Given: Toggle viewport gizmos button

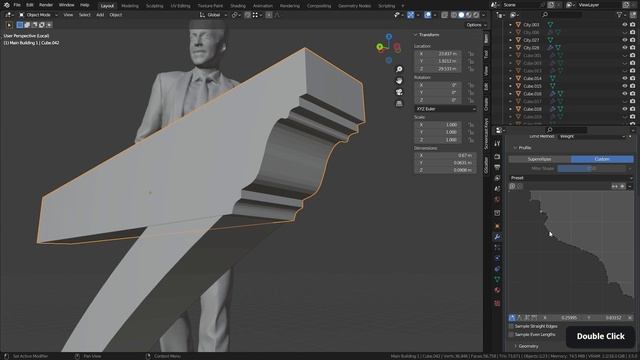Looking at the screenshot, I should (x=411, y=15).
